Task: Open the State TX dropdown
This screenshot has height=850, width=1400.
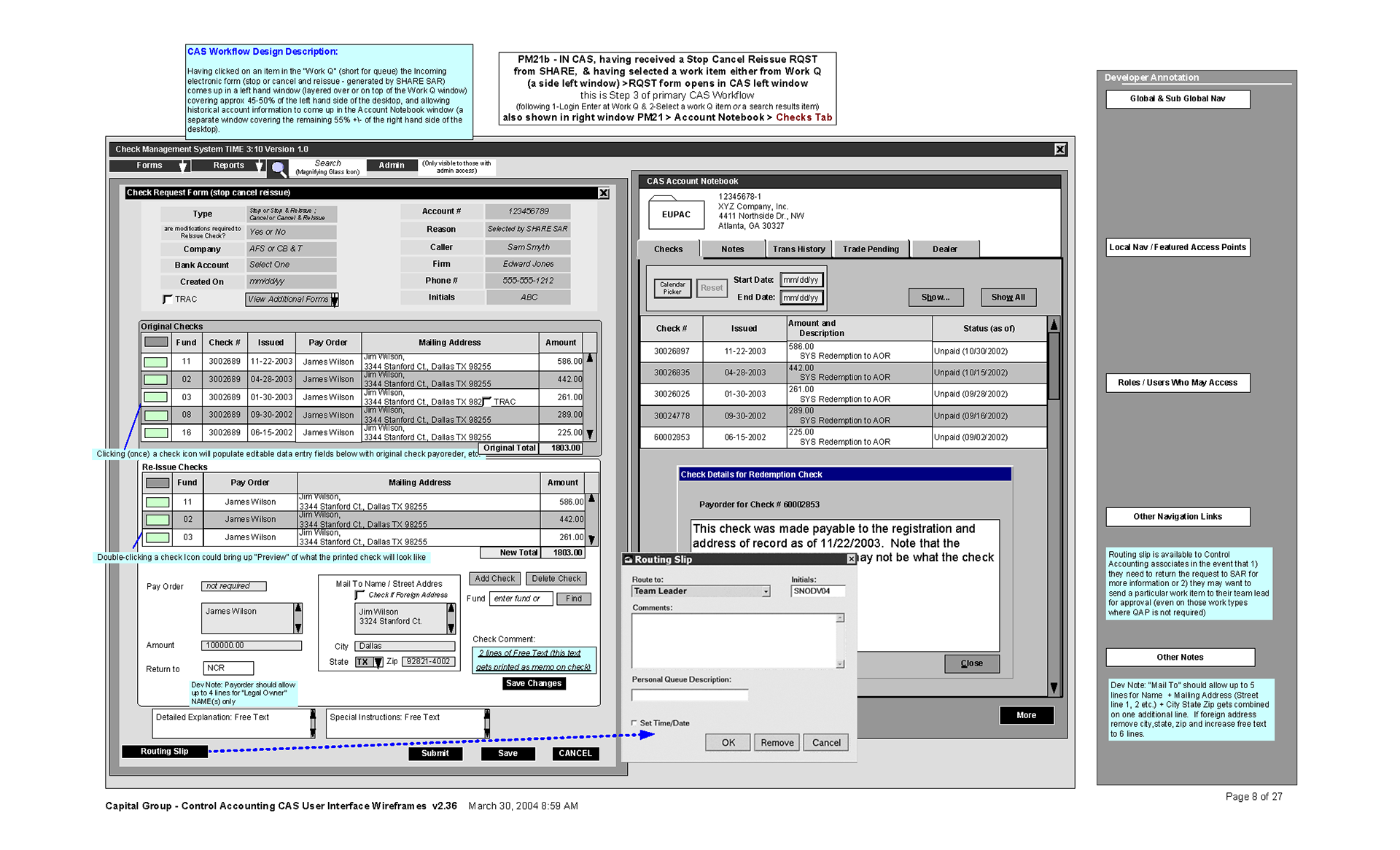Action: click(x=378, y=662)
